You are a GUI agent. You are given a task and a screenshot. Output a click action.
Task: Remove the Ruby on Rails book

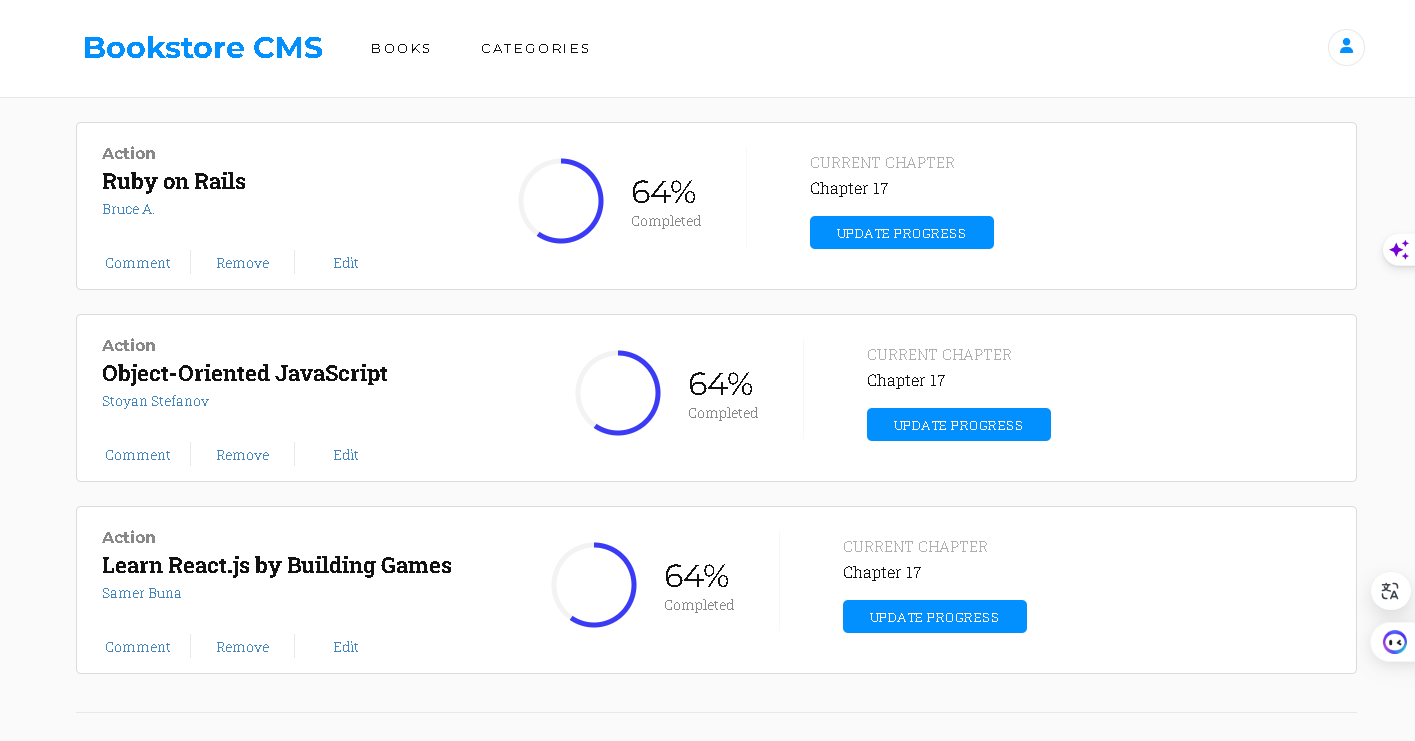pyautogui.click(x=243, y=263)
